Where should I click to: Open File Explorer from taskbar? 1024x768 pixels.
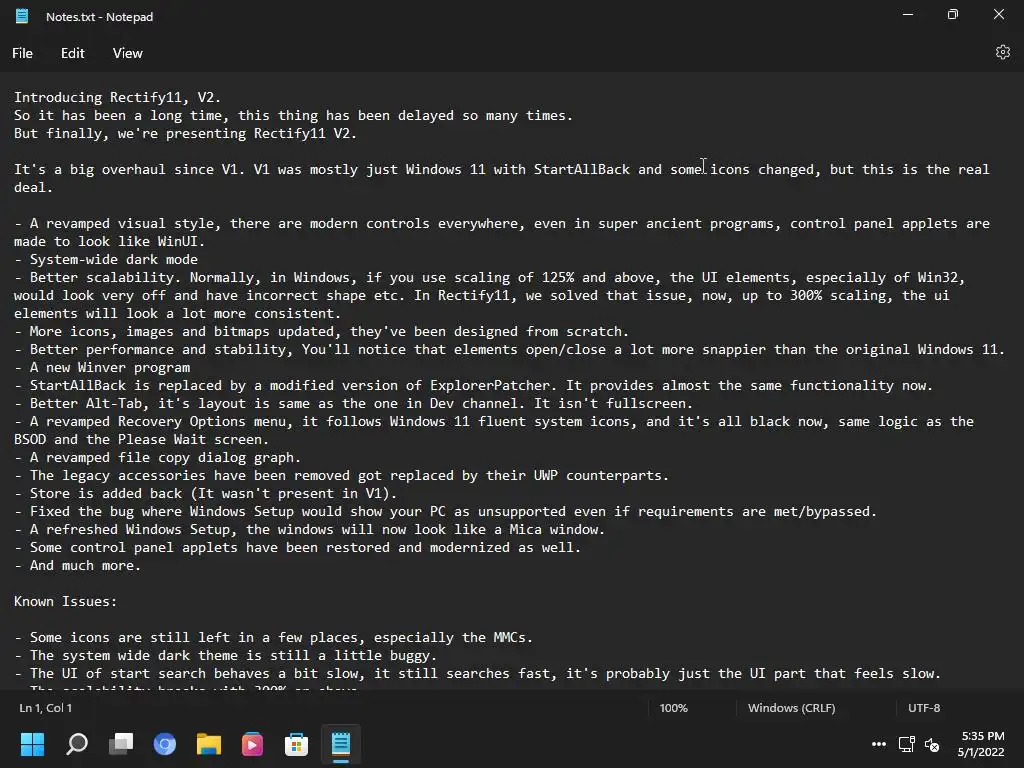pos(208,744)
